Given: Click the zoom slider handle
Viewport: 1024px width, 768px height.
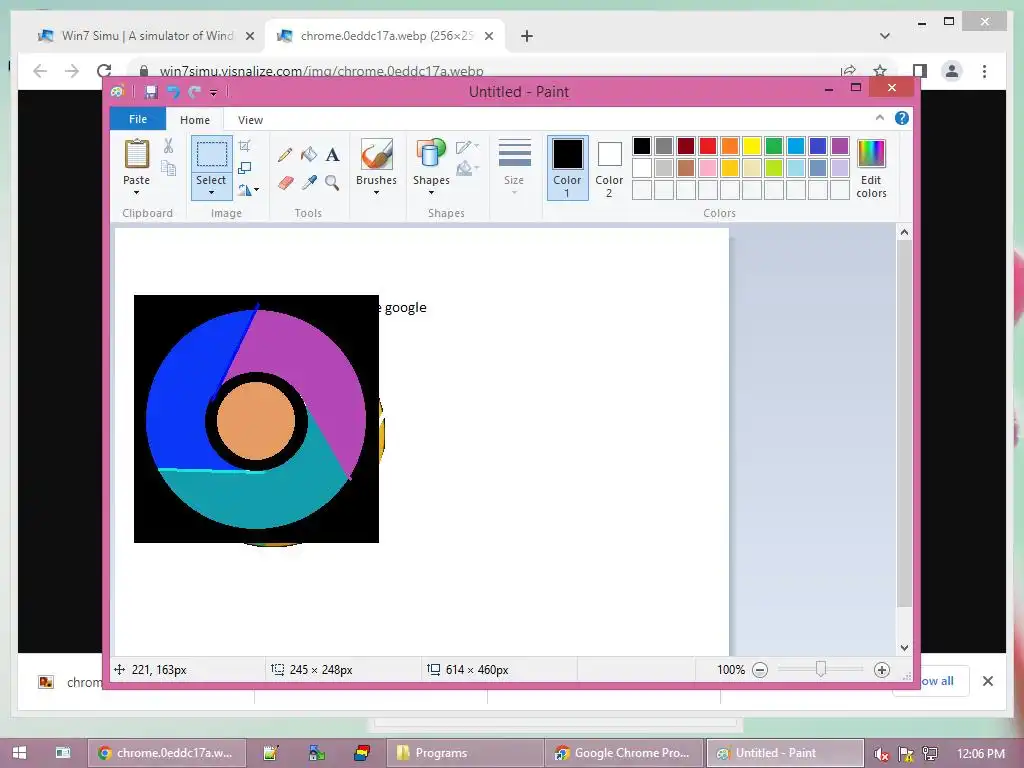Looking at the screenshot, I should tap(821, 669).
